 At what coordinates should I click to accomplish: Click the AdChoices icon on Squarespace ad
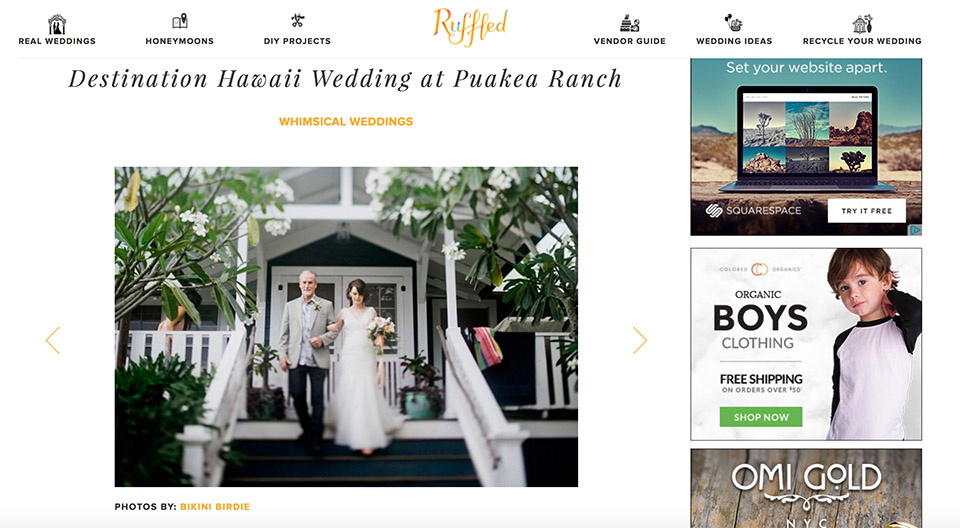click(915, 230)
